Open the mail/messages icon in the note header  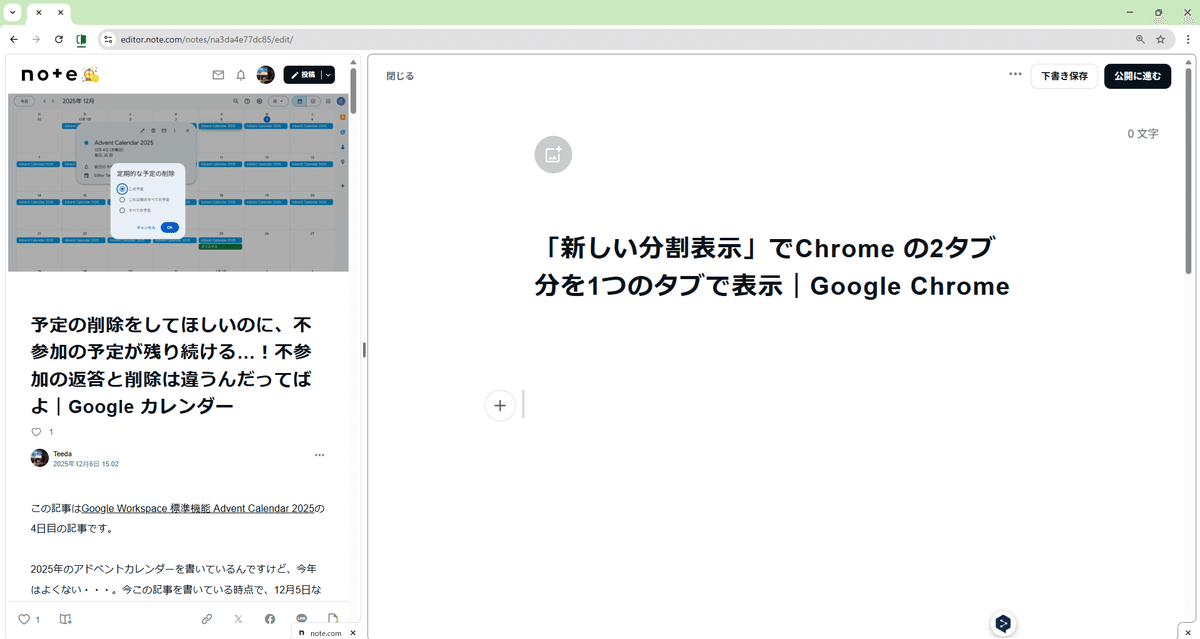[x=218, y=75]
